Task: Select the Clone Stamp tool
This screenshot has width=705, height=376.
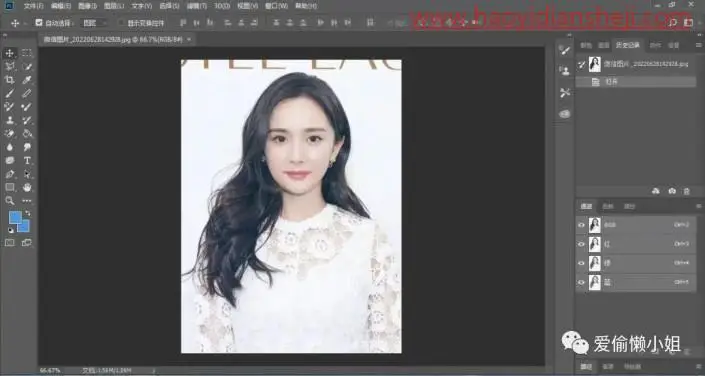Action: pos(9,120)
